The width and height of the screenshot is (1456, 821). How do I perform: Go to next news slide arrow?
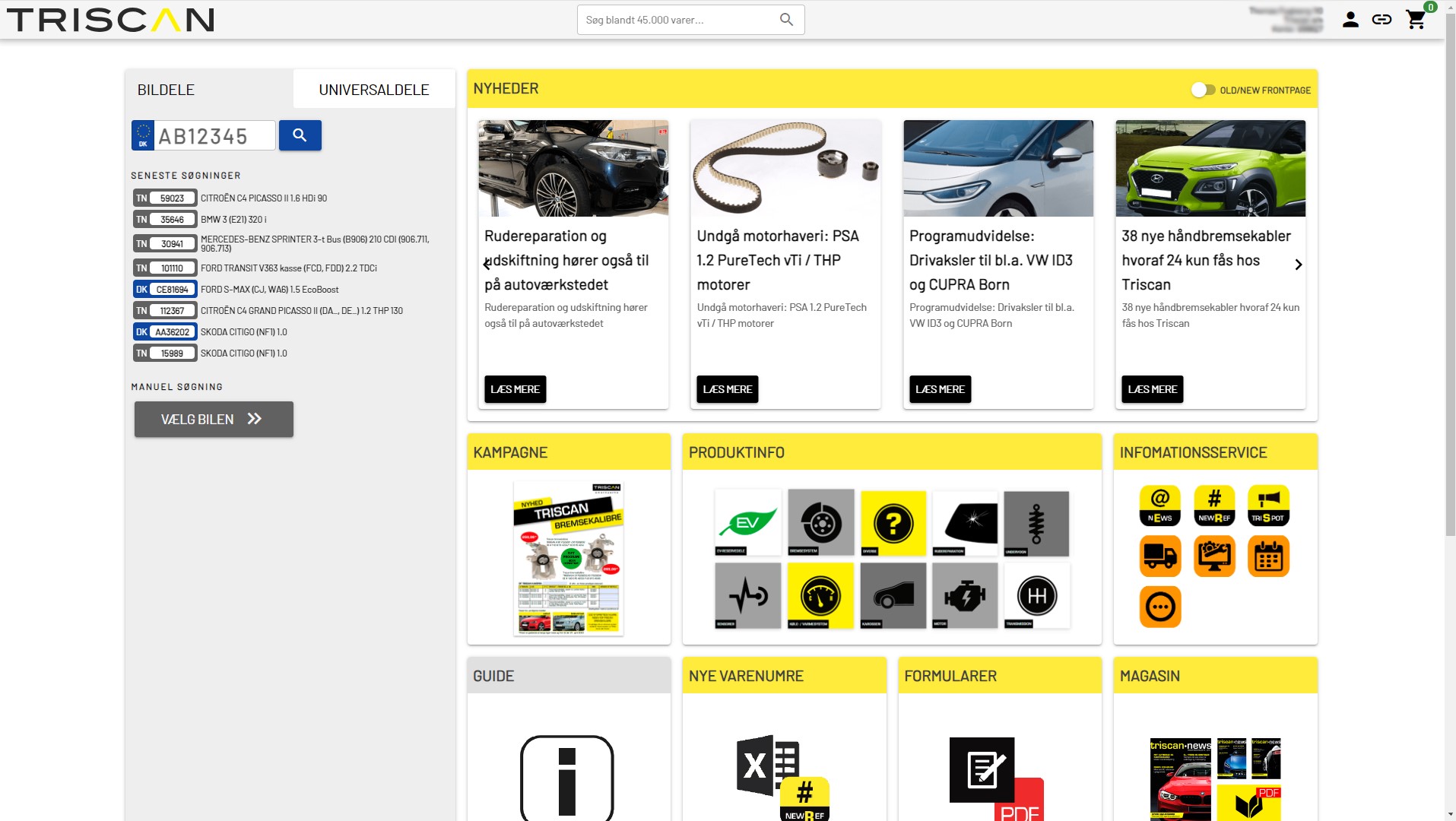point(1298,265)
